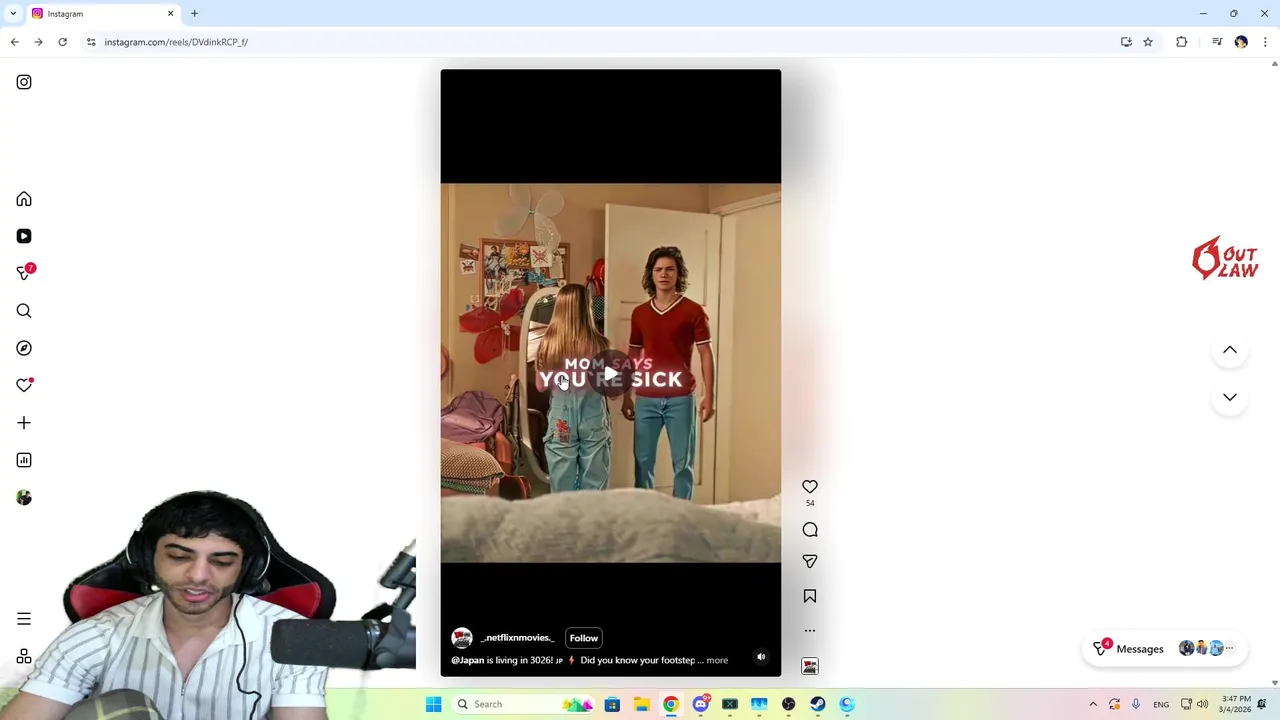Viewport: 1280px width, 720px height.
Task: Click the reel author's profile picture
Action: tap(462, 638)
